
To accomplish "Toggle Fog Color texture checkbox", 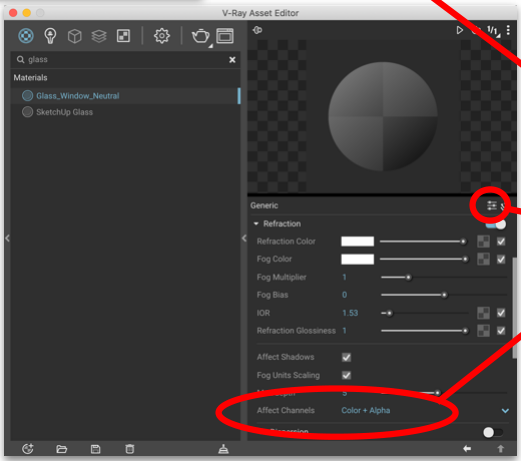I will [501, 259].
